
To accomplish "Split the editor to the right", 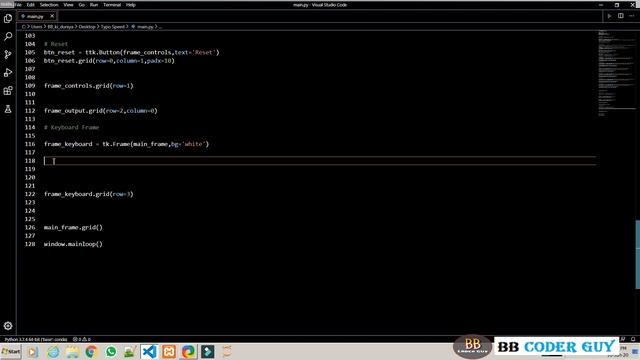I will click(620, 16).
